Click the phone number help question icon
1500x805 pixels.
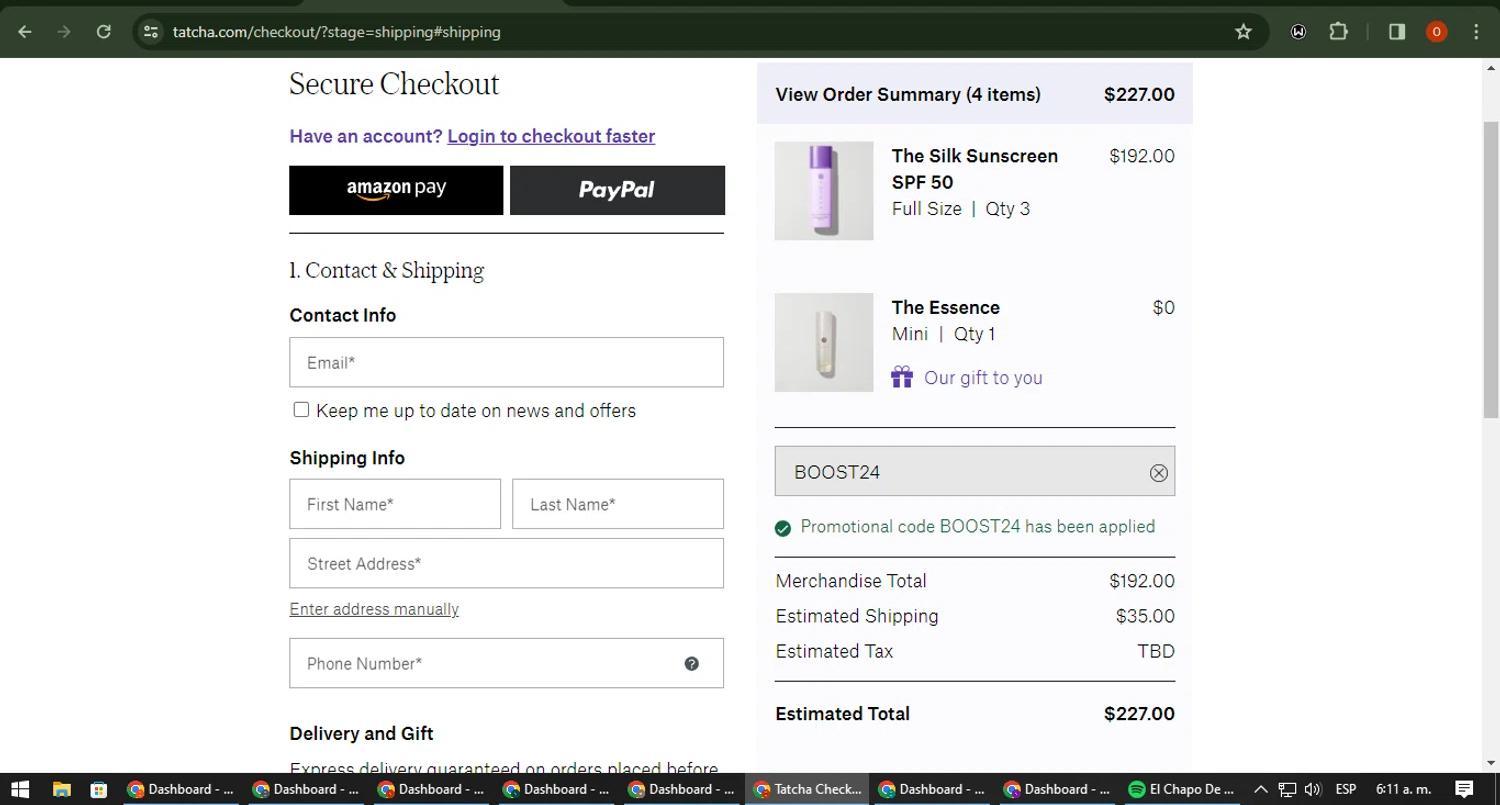pyautogui.click(x=691, y=664)
